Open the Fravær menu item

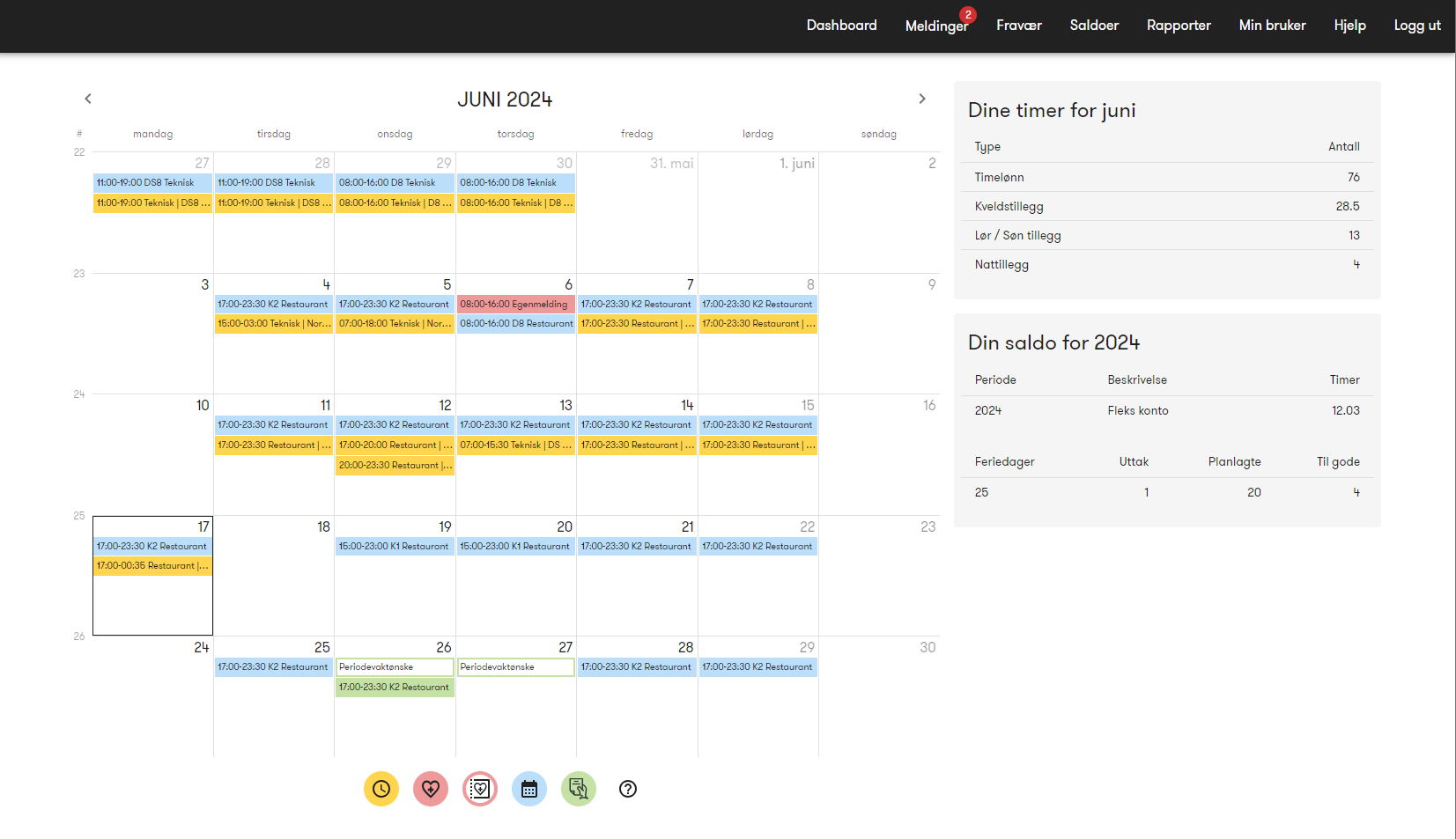point(1019,26)
